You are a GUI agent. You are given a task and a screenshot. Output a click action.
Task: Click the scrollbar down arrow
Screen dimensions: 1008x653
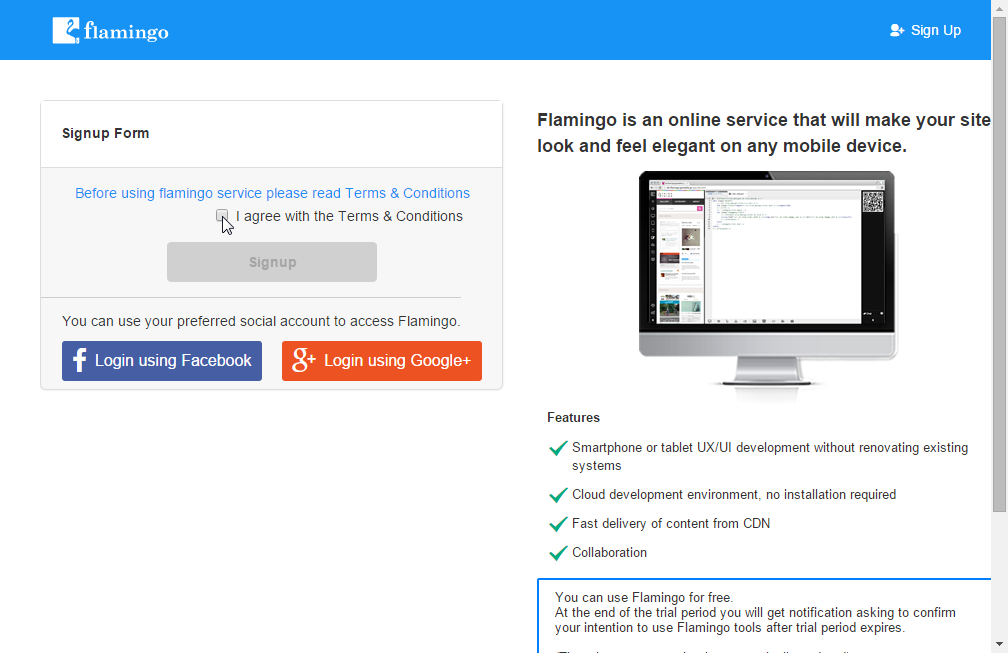click(999, 644)
